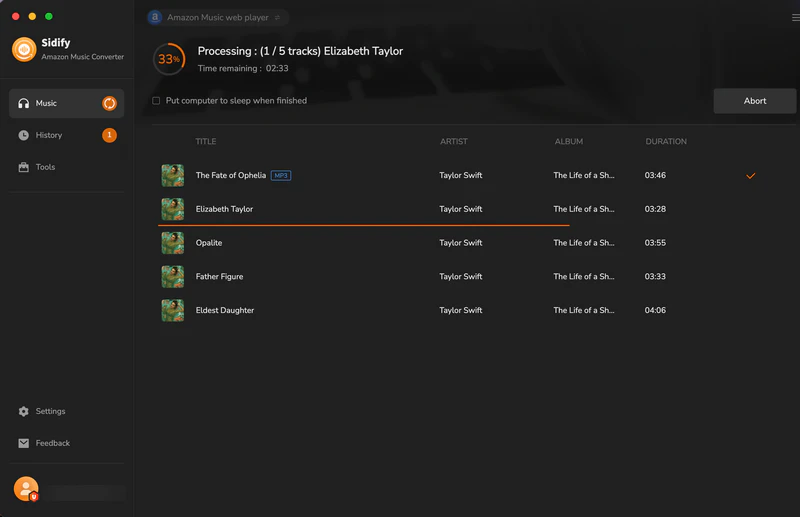Enable Put computer to sleep when finished
This screenshot has height=517, width=800.
pyautogui.click(x=156, y=101)
